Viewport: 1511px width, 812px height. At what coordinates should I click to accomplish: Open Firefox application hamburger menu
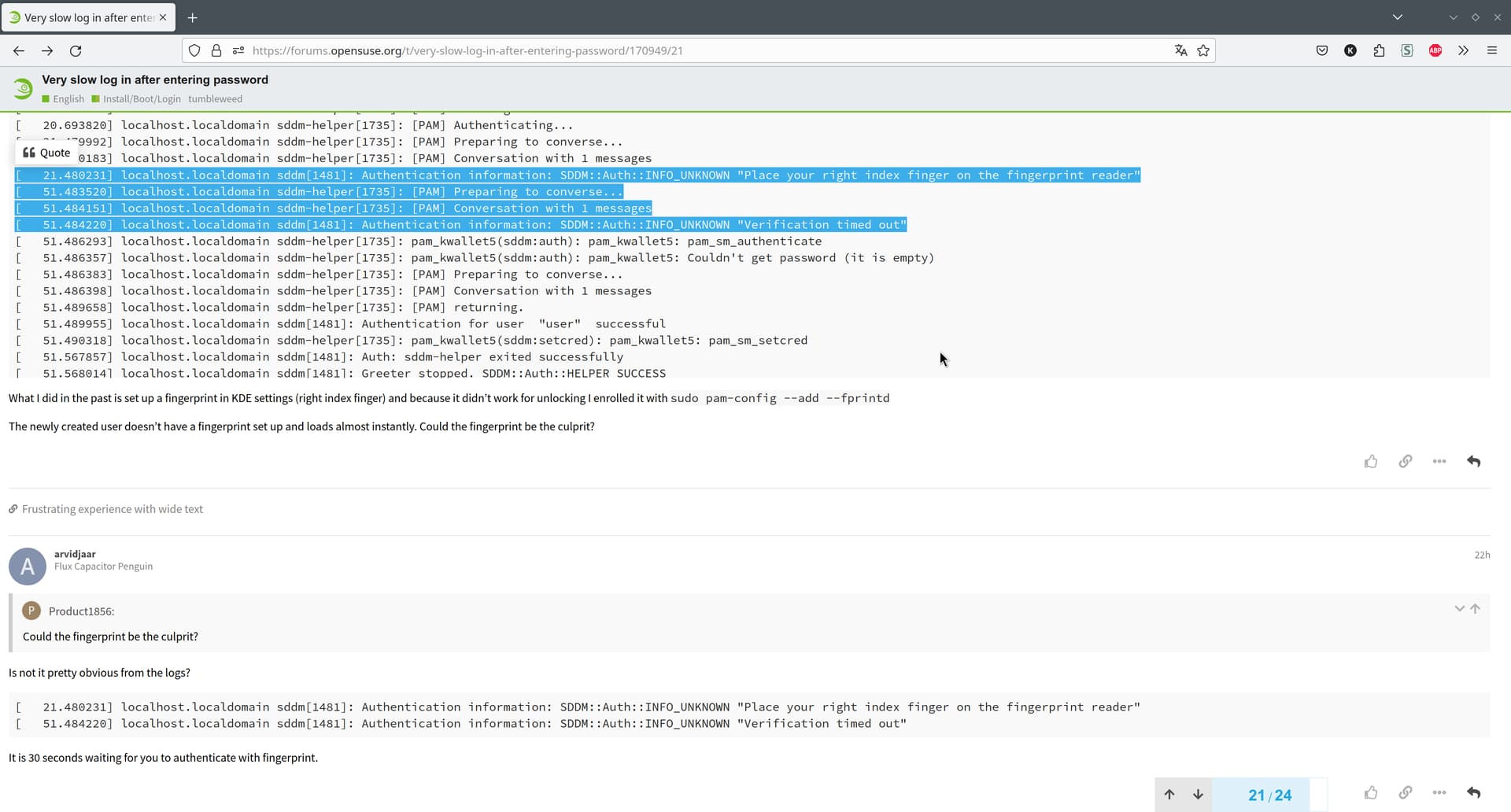(1491, 50)
